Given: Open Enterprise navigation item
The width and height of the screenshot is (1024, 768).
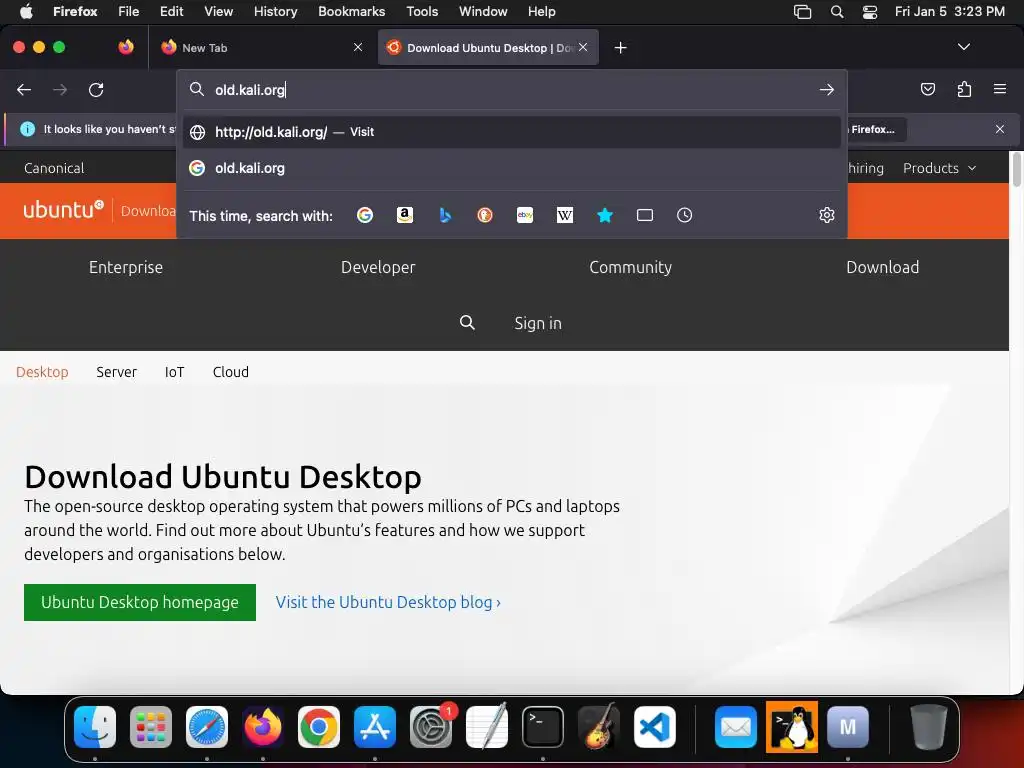Looking at the screenshot, I should click(126, 267).
